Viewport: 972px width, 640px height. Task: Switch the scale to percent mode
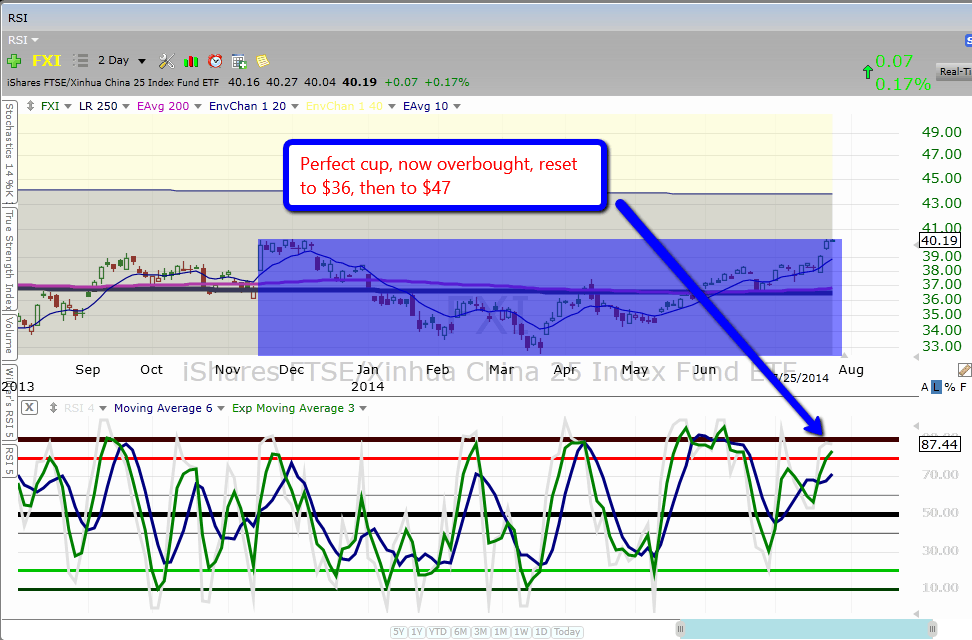click(x=949, y=387)
